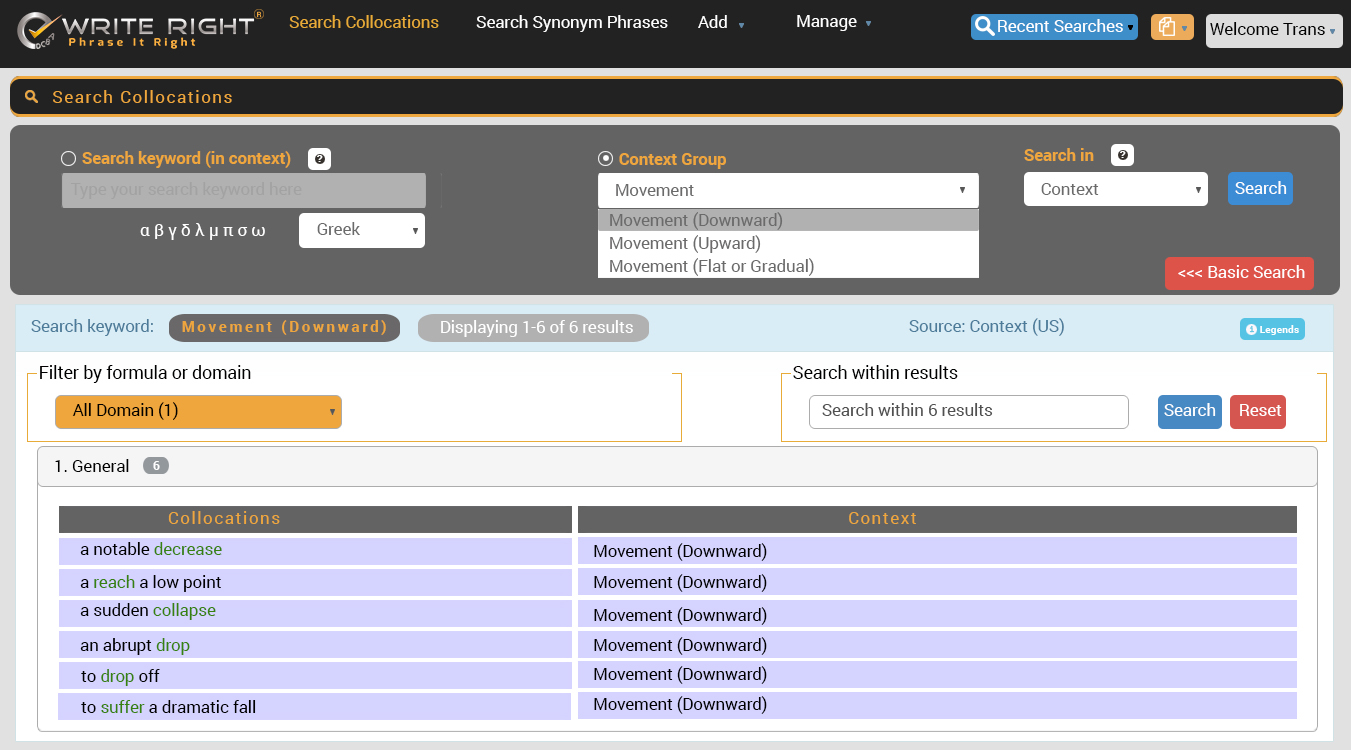
Task: Select the Search keyword (in context) radio
Action: [69, 159]
